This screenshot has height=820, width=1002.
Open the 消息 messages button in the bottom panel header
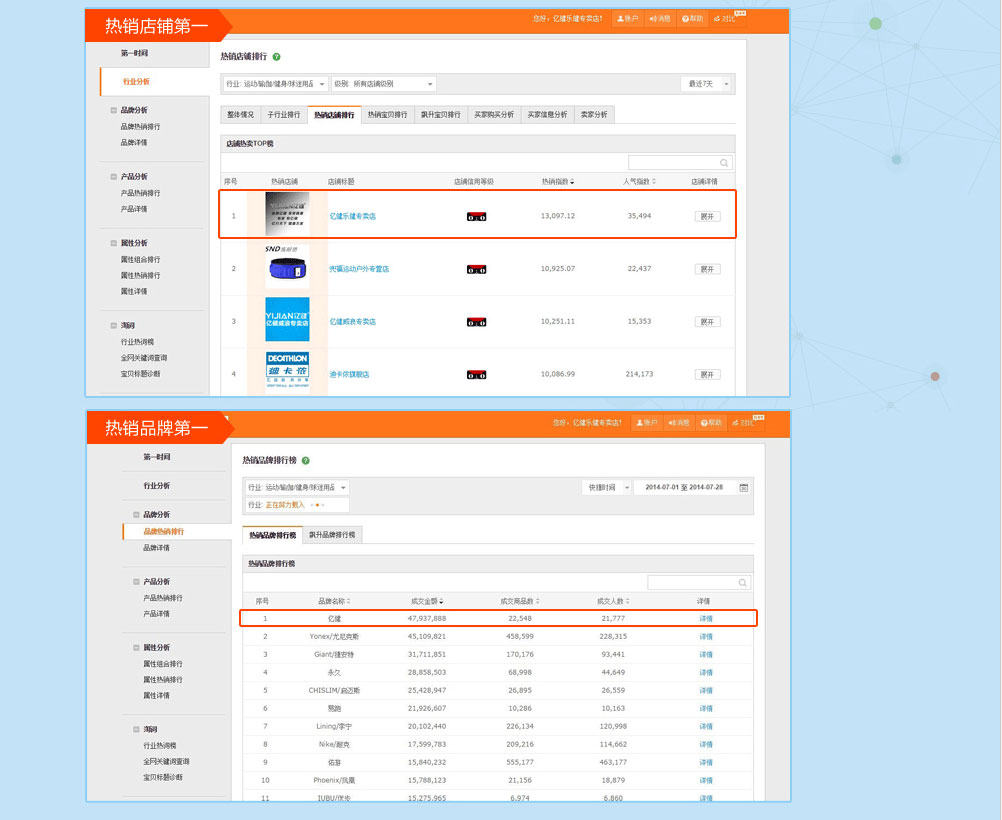(679, 422)
